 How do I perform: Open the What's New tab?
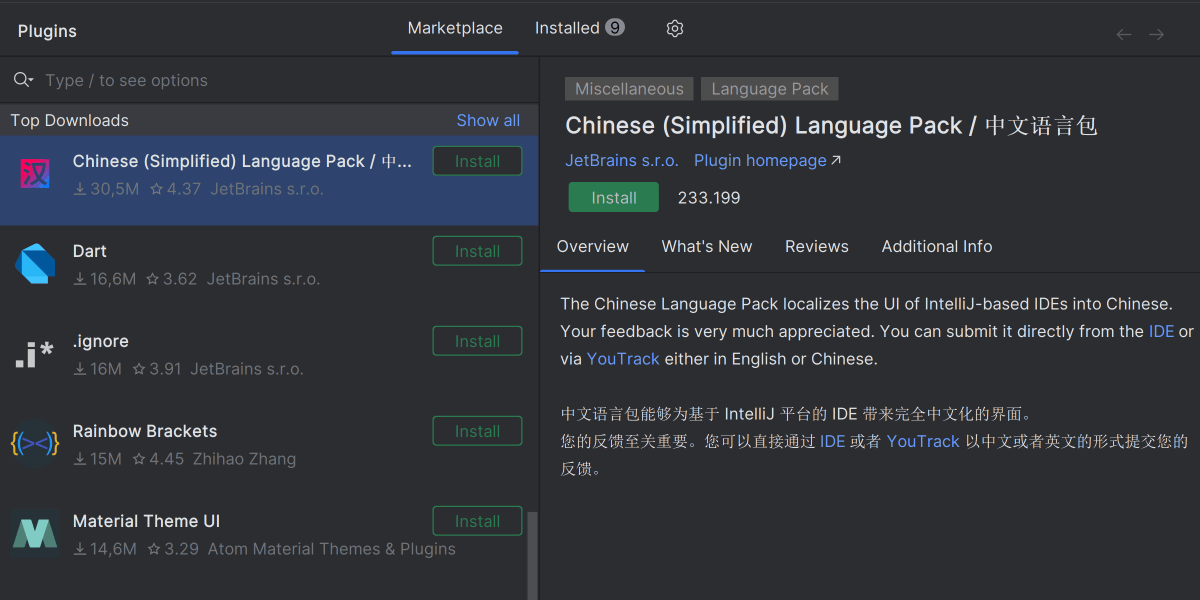(x=707, y=246)
